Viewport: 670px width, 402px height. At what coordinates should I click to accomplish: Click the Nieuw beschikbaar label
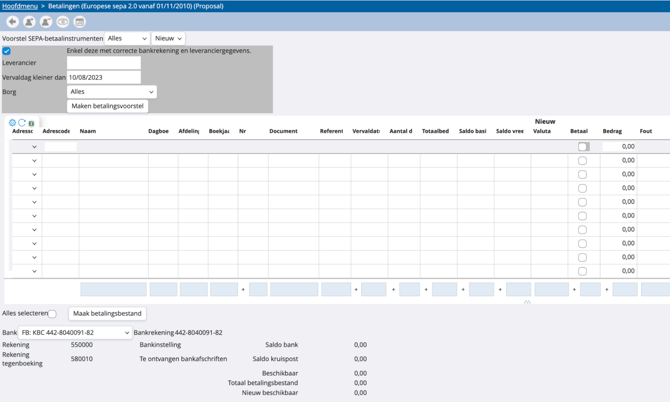point(270,393)
